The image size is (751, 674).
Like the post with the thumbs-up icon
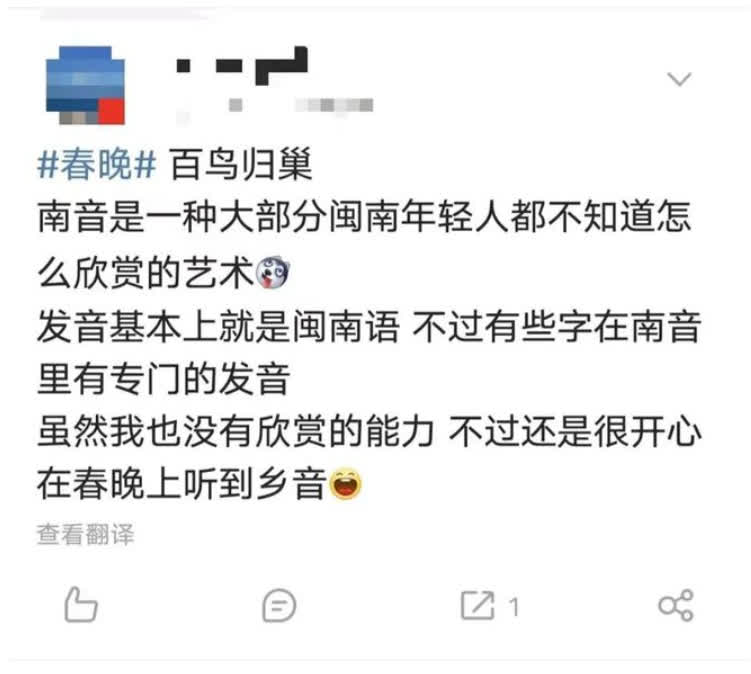coord(81,605)
